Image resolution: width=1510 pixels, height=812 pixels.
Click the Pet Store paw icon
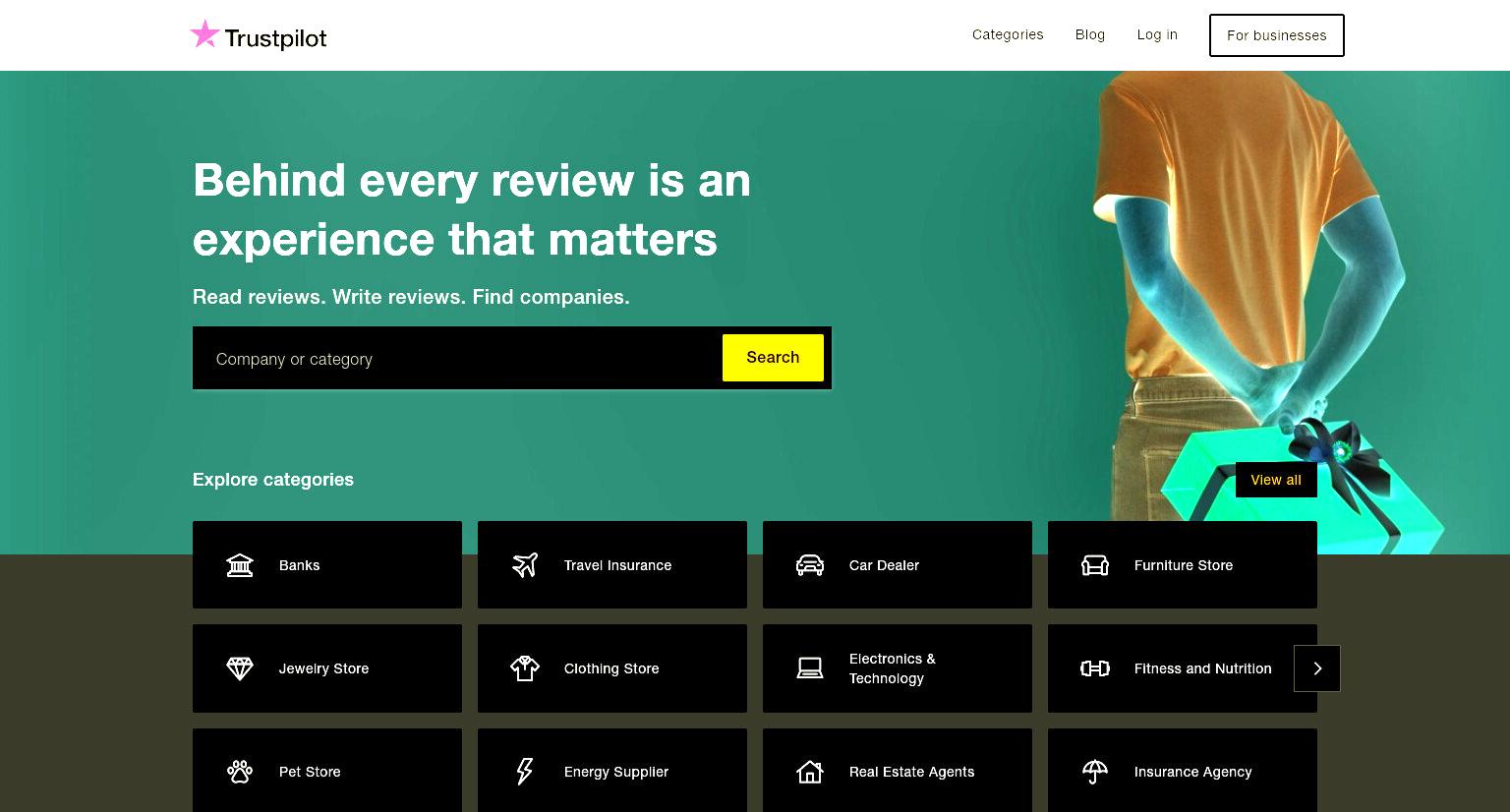tap(240, 772)
